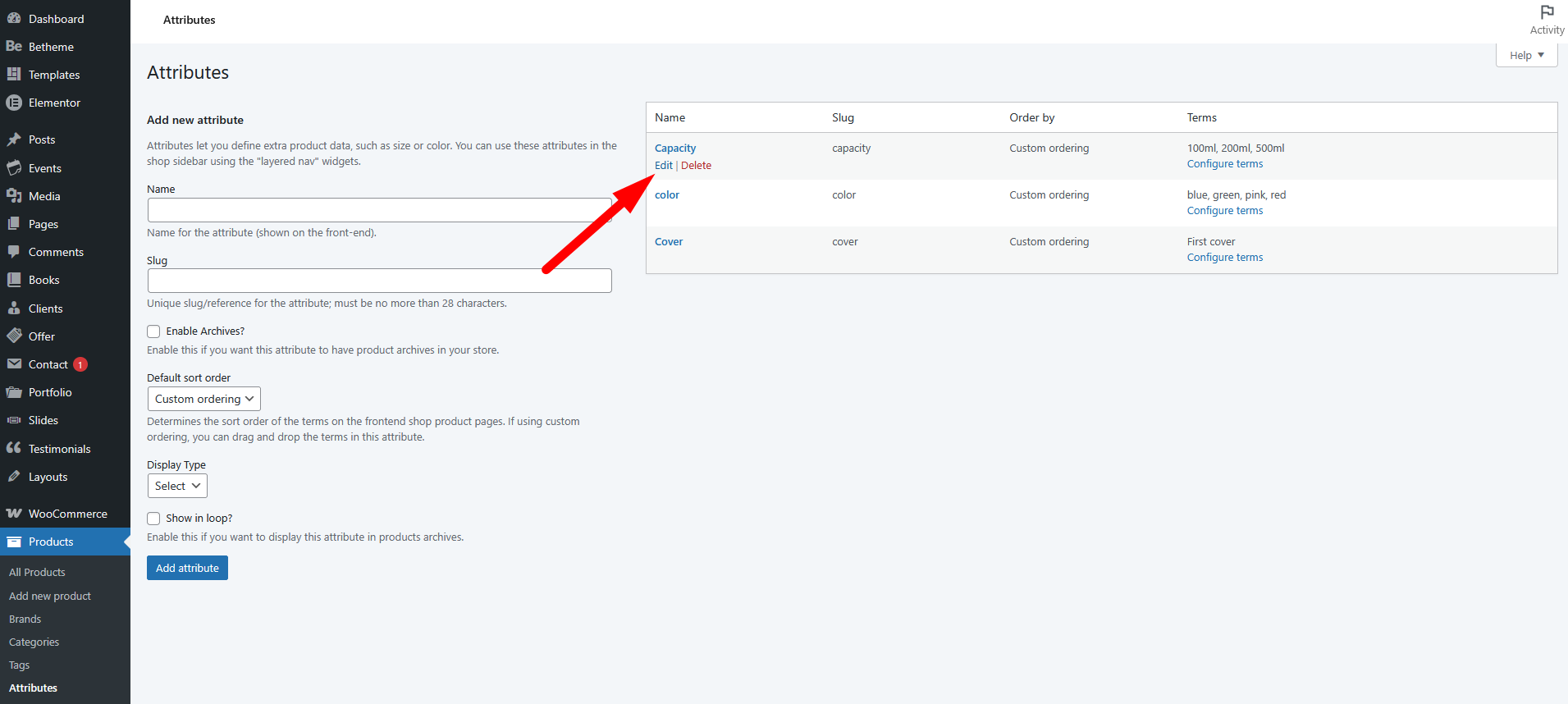Open the Activity flag icon
This screenshot has height=704, width=1568.
click(x=1547, y=12)
